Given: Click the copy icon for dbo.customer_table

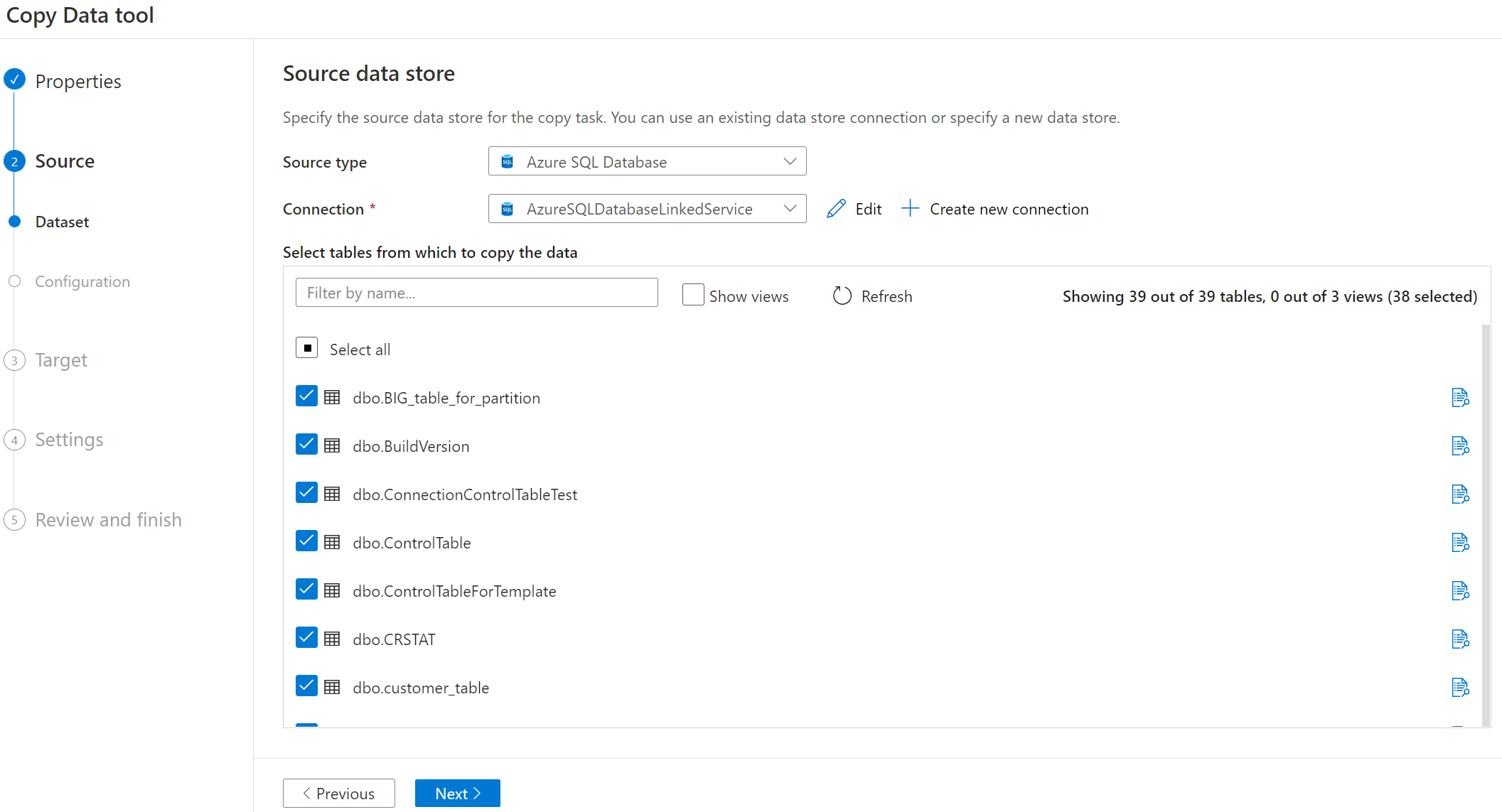Looking at the screenshot, I should (1460, 687).
